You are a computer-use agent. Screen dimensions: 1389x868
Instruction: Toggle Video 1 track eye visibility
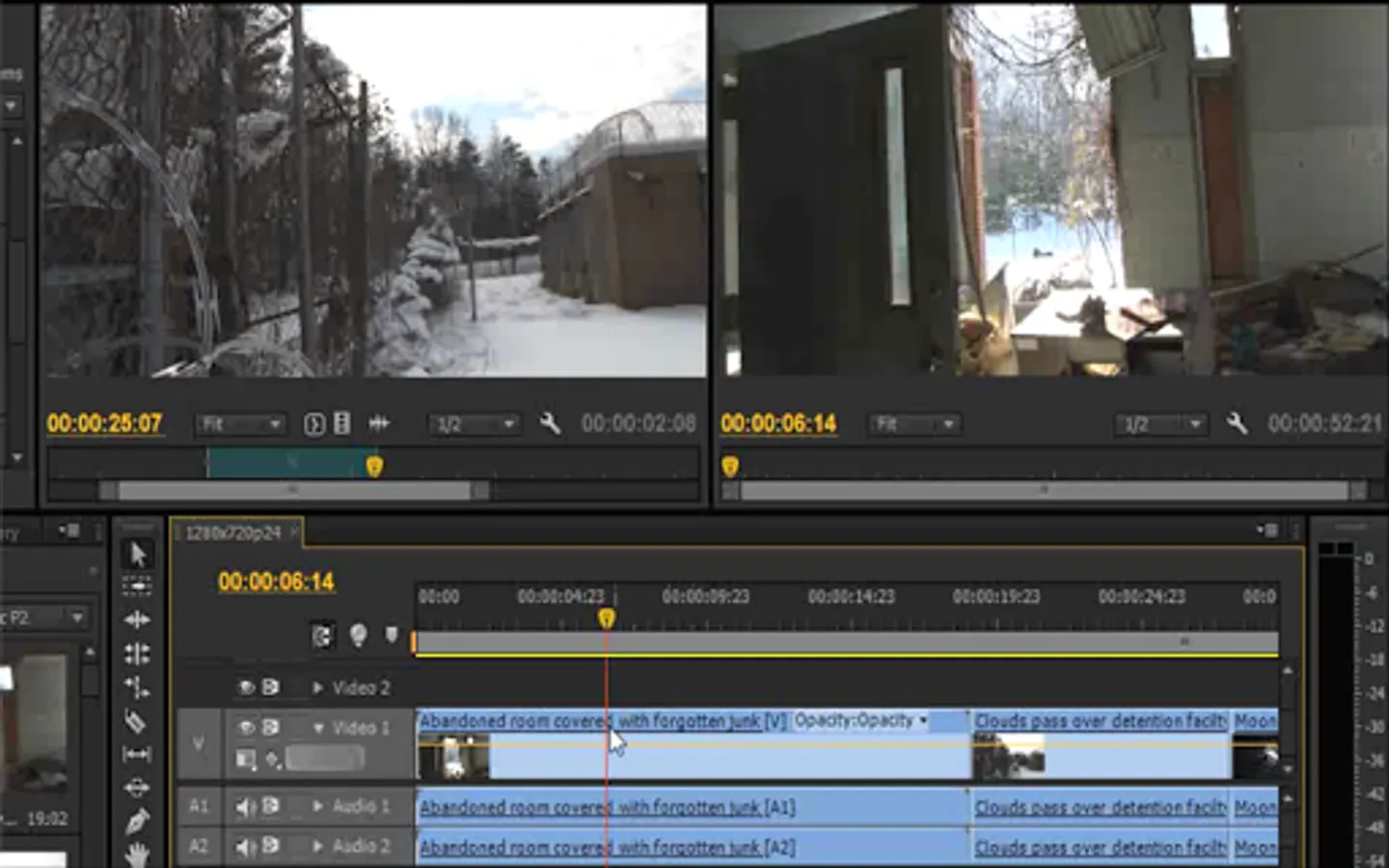coord(246,727)
